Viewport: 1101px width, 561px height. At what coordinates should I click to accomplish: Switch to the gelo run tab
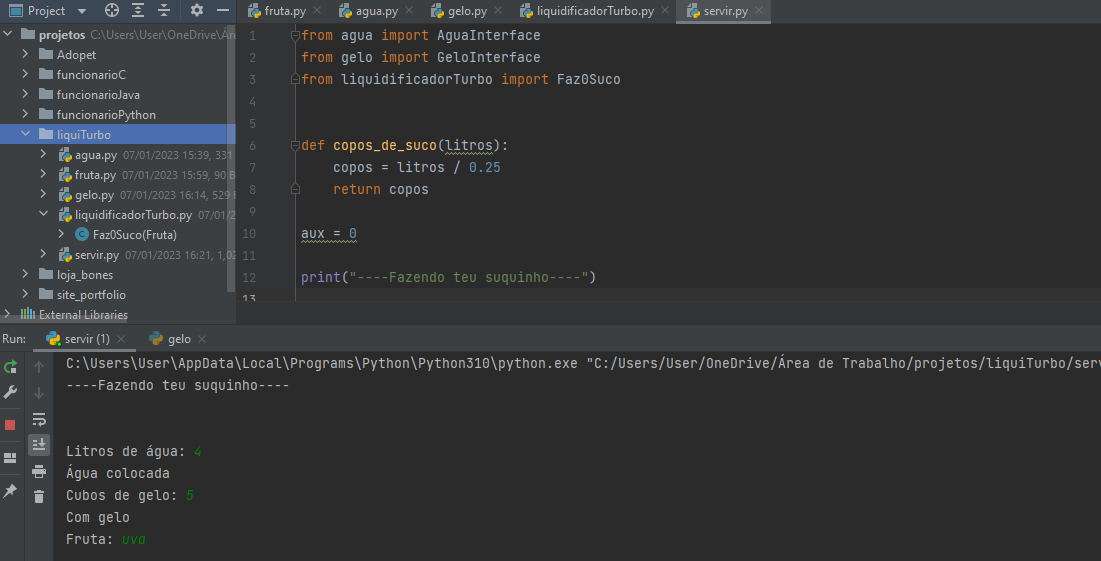(178, 339)
